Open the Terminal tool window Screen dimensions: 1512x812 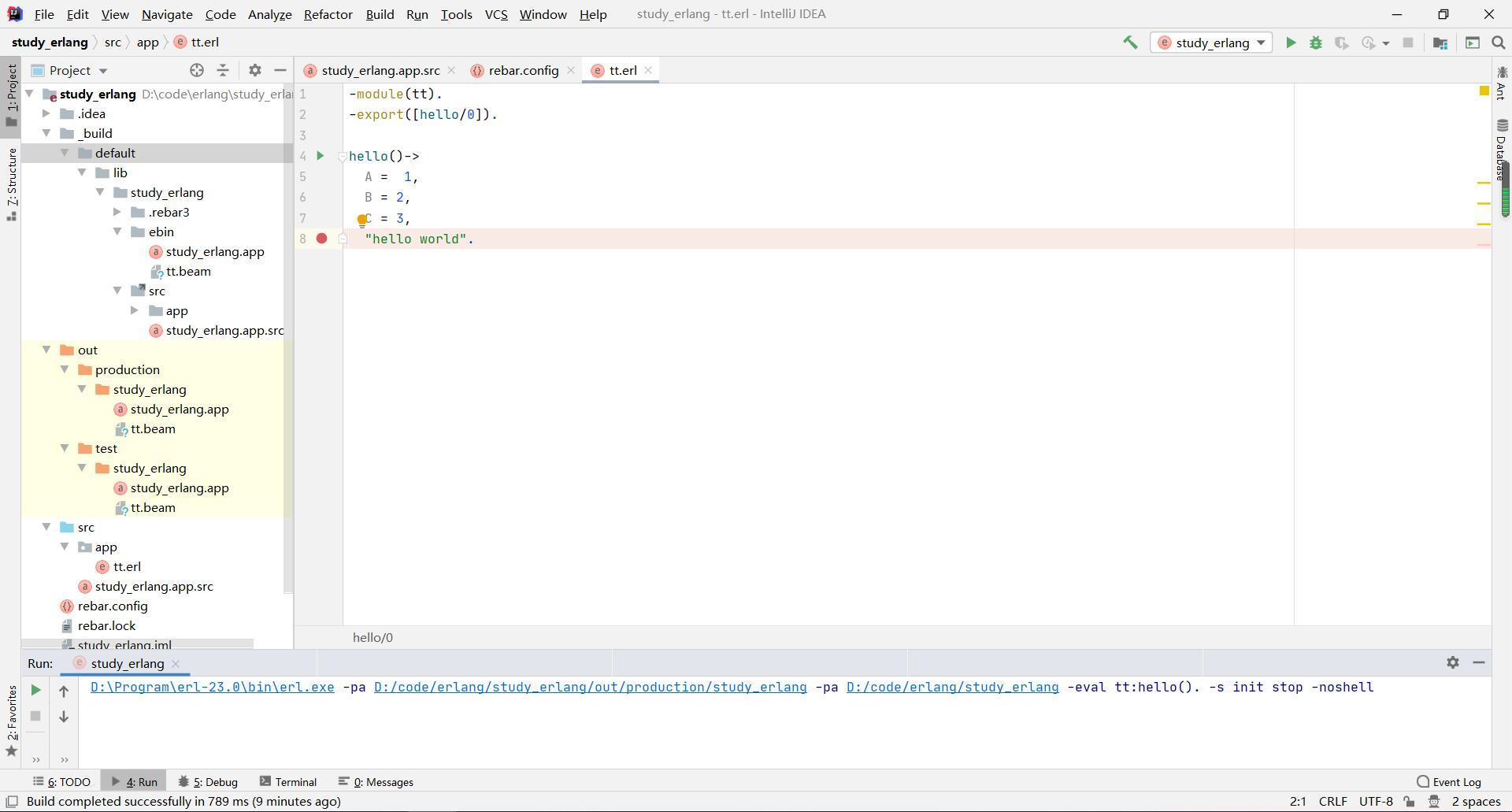pyautogui.click(x=288, y=782)
